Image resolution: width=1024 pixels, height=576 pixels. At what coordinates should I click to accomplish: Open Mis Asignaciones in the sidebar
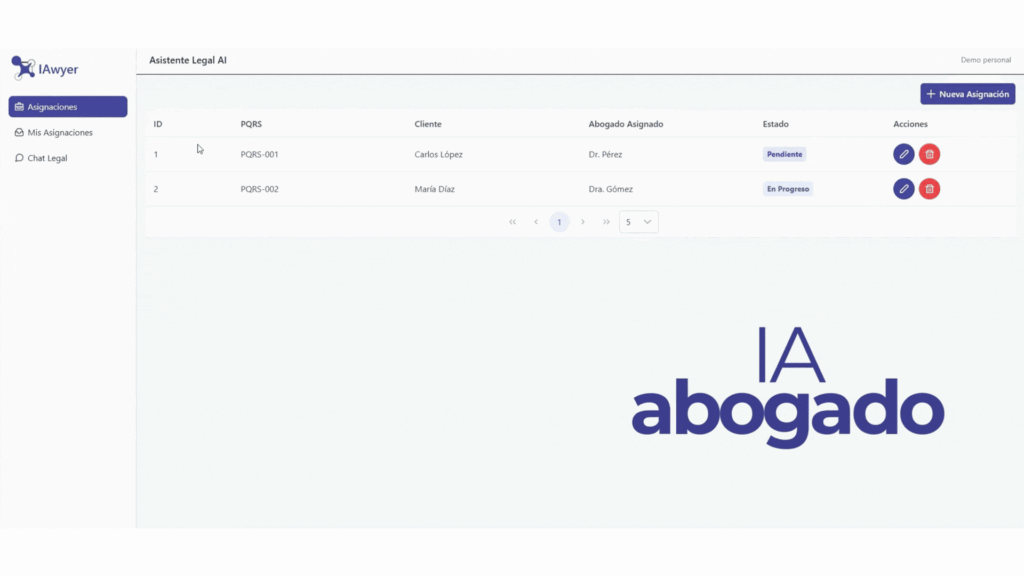click(x=60, y=132)
